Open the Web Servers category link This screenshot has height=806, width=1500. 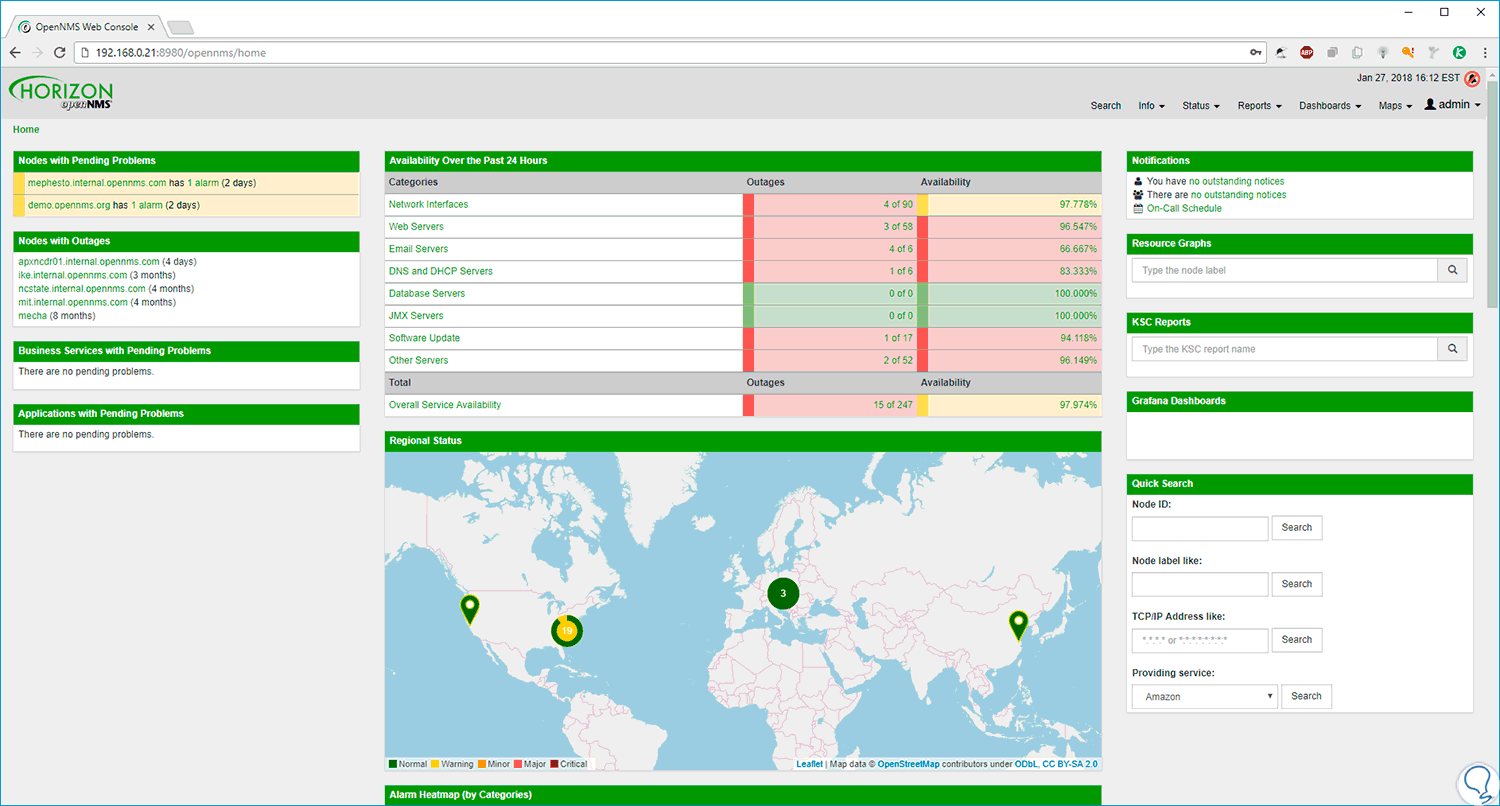pyautogui.click(x=418, y=227)
